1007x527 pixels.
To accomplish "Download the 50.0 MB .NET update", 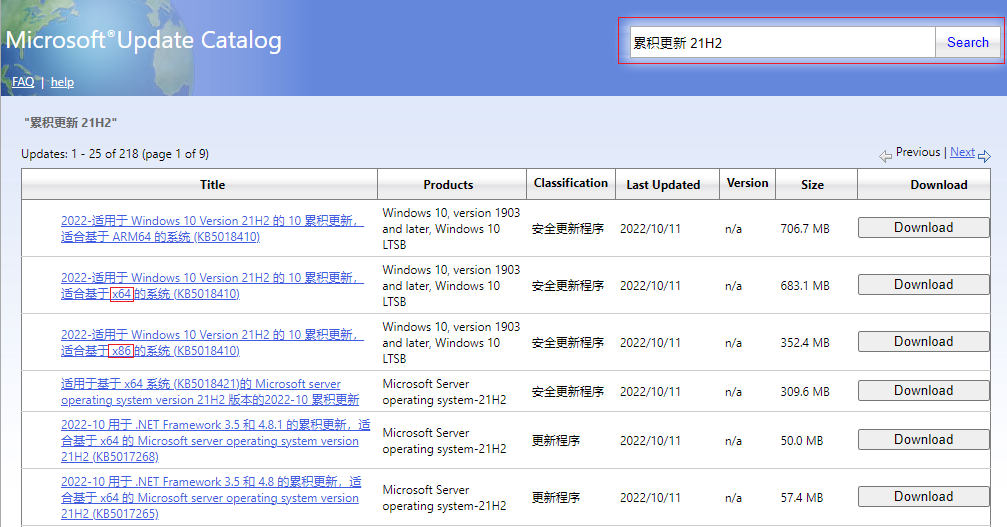I will pos(924,439).
